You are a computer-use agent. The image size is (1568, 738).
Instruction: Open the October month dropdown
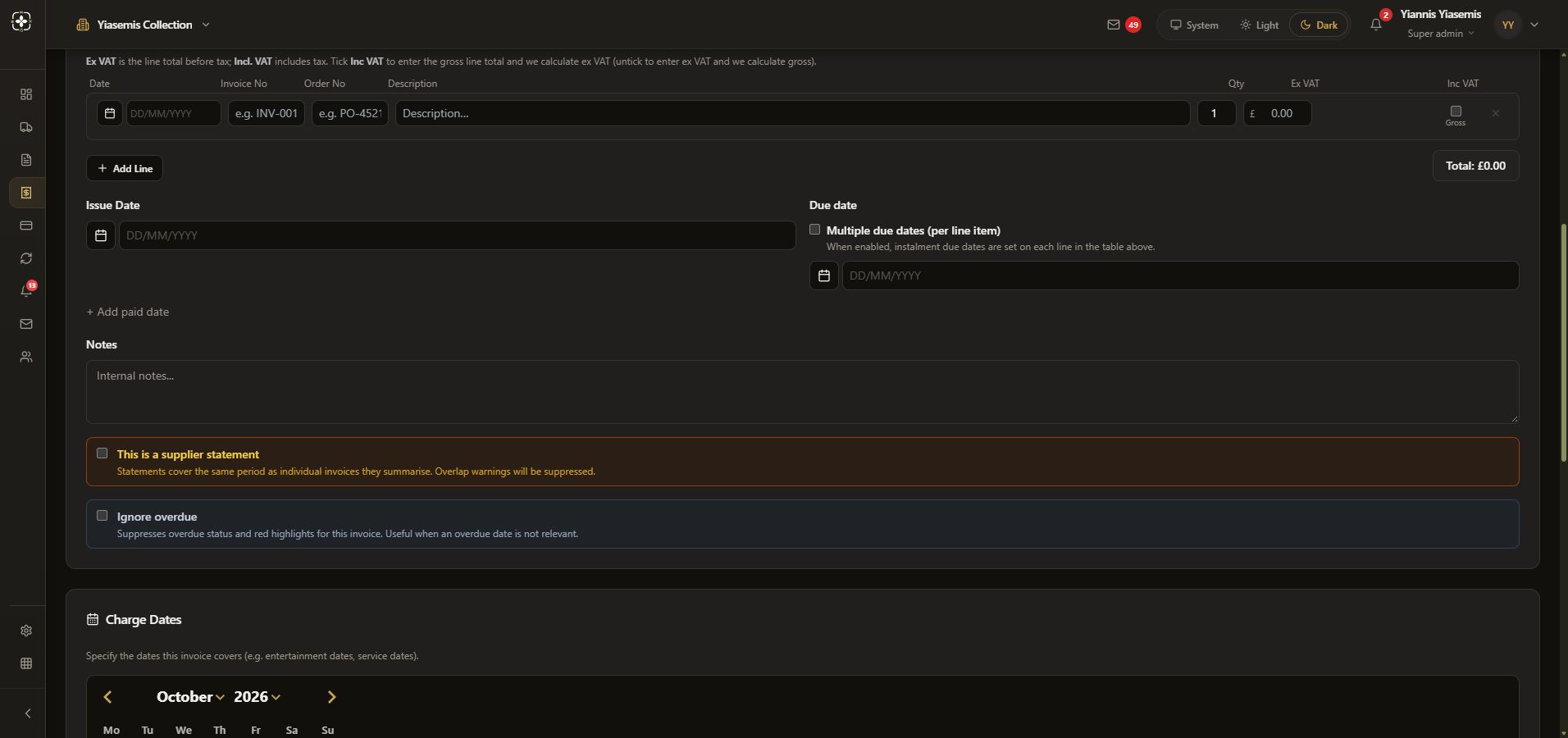(190, 697)
